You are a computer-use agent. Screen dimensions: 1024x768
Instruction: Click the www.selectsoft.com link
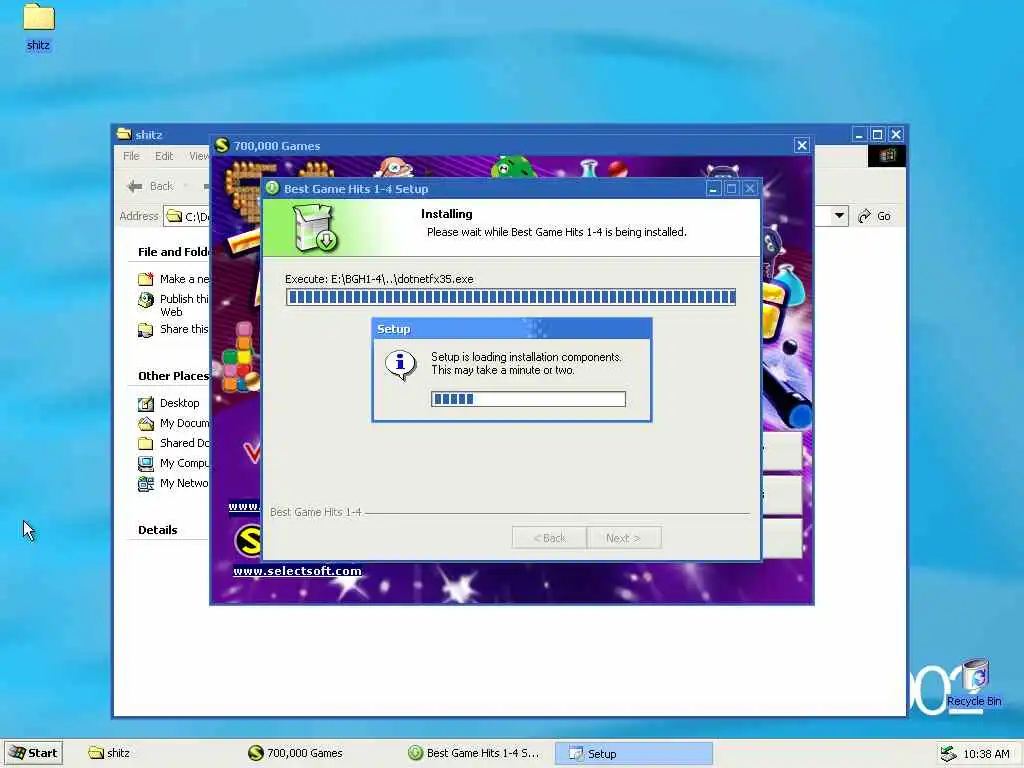point(297,571)
